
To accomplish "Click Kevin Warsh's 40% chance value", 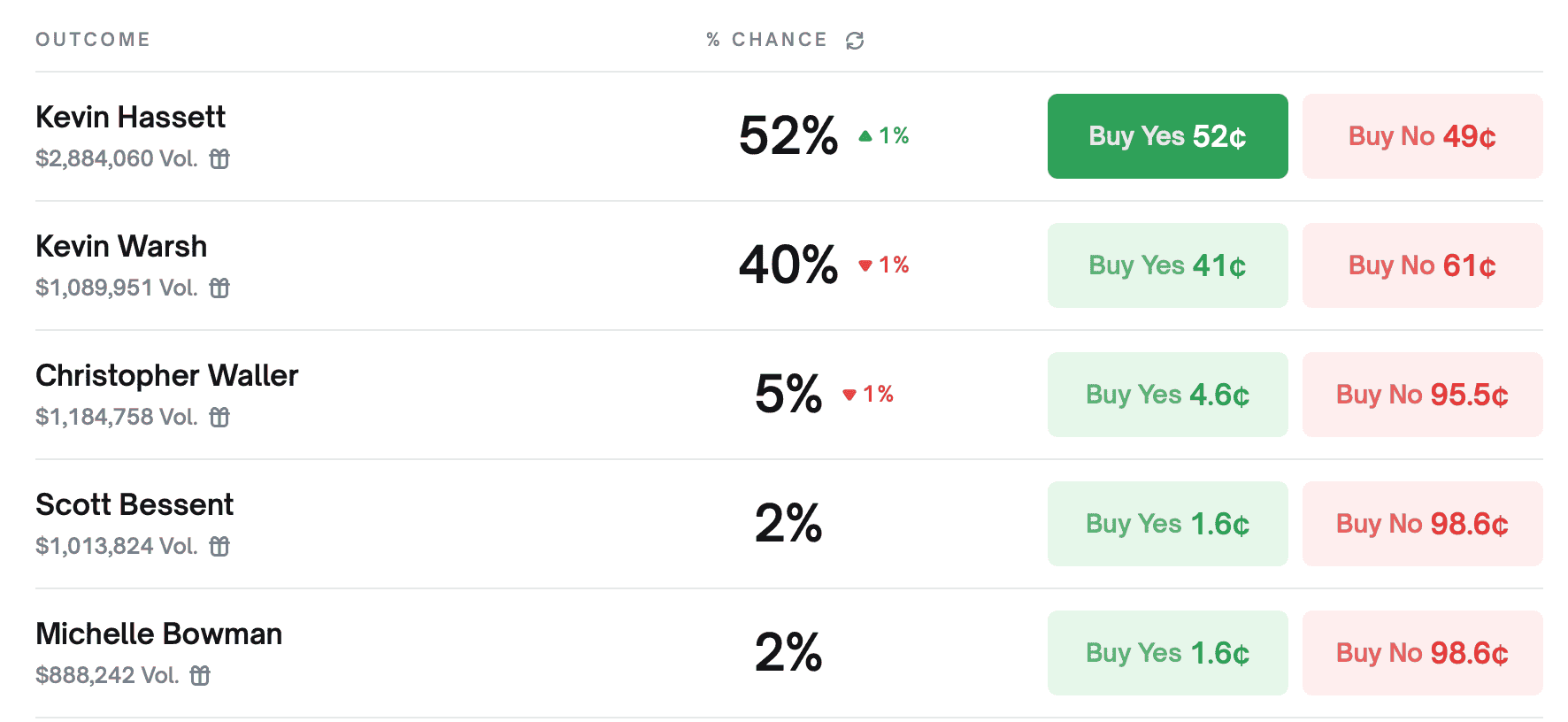I will click(788, 265).
